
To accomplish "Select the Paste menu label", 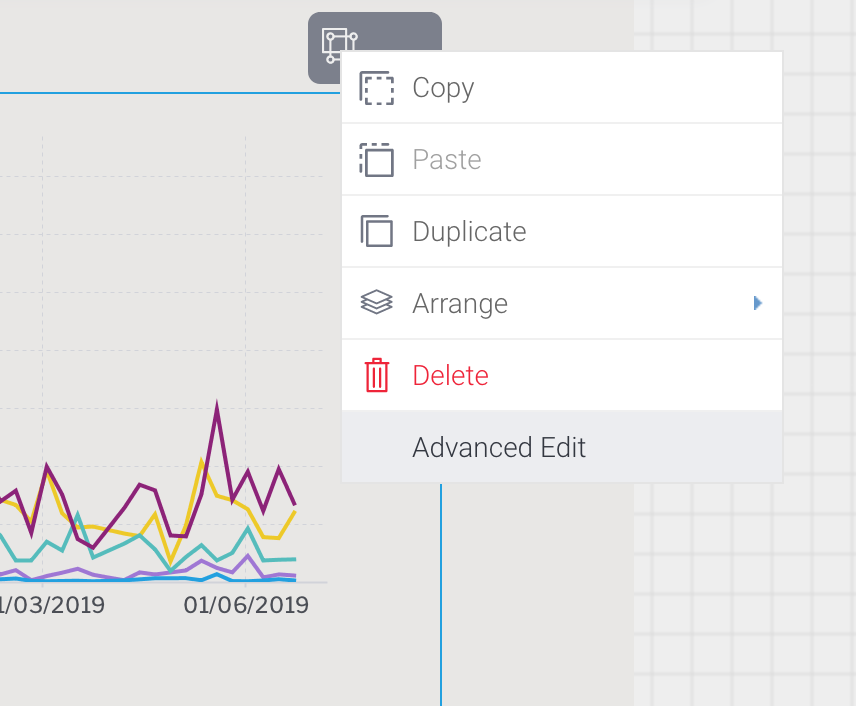I will 447,160.
